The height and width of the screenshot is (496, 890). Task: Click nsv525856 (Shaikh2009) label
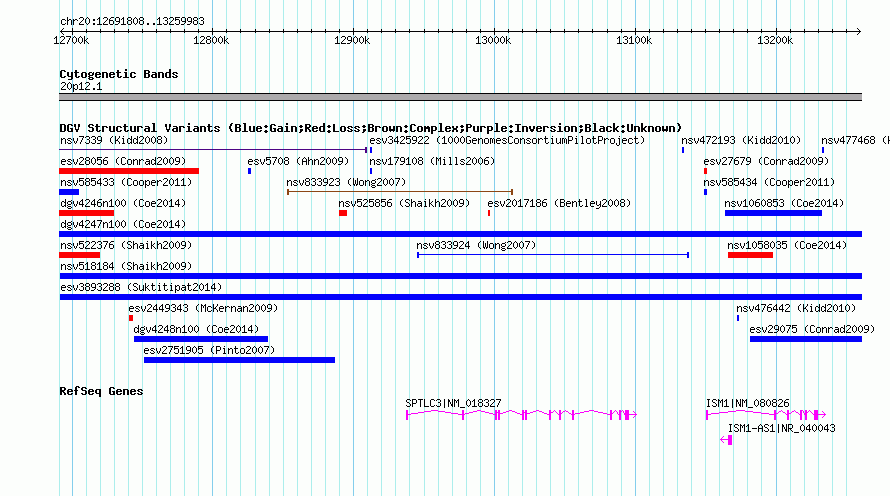404,204
